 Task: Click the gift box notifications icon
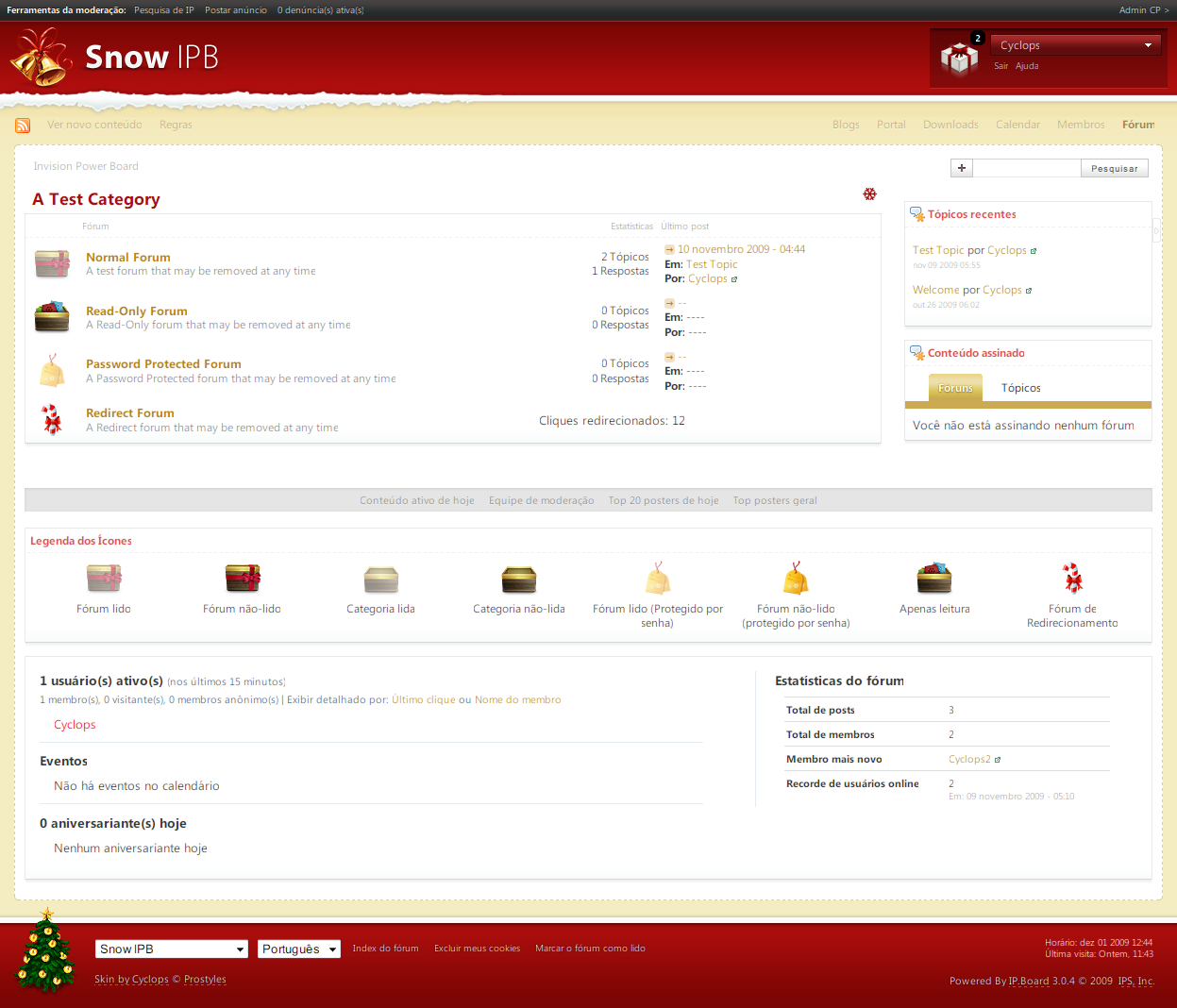click(959, 59)
